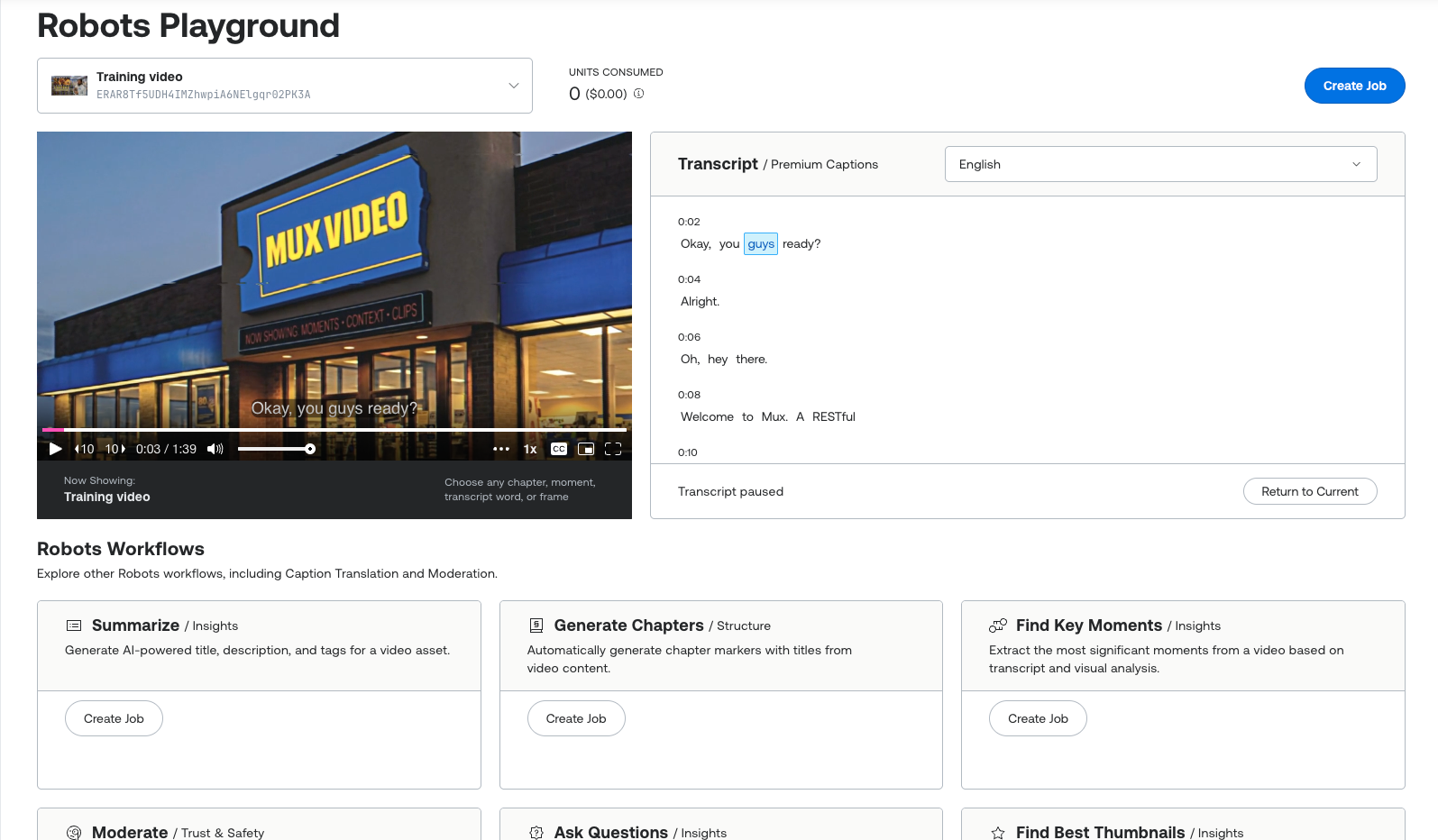Image resolution: width=1438 pixels, height=840 pixels.
Task: Enter fullscreen video mode
Action: pos(613,449)
